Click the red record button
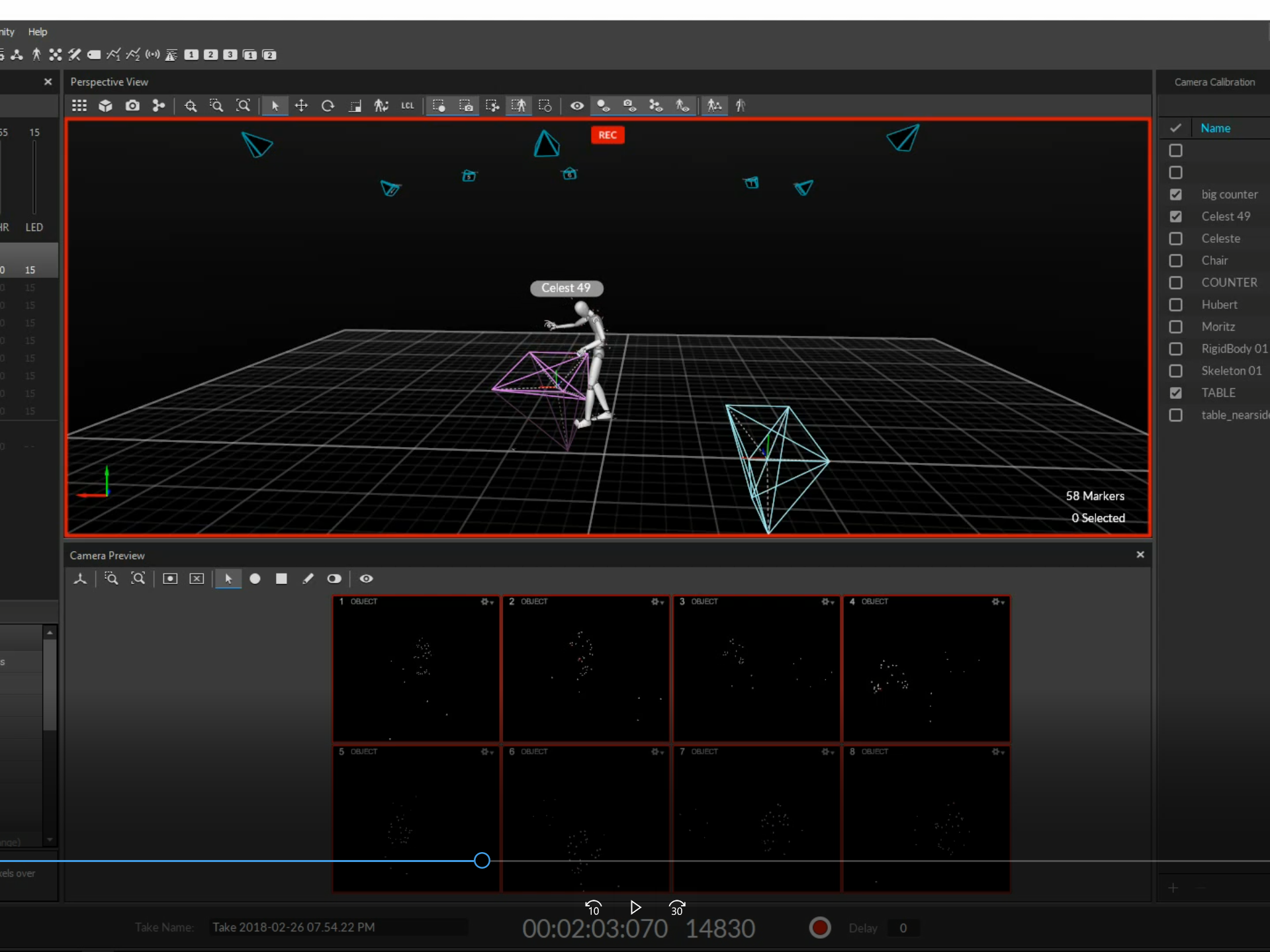 820,928
